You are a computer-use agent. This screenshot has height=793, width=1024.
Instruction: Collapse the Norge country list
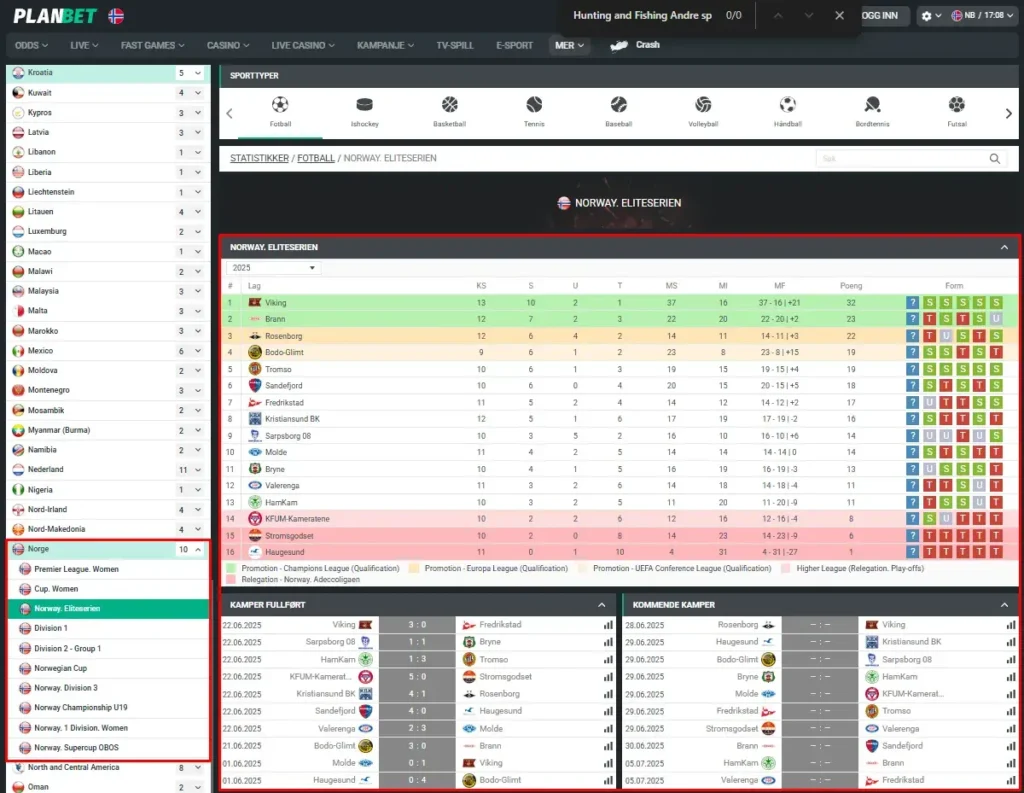pyautogui.click(x=198, y=549)
